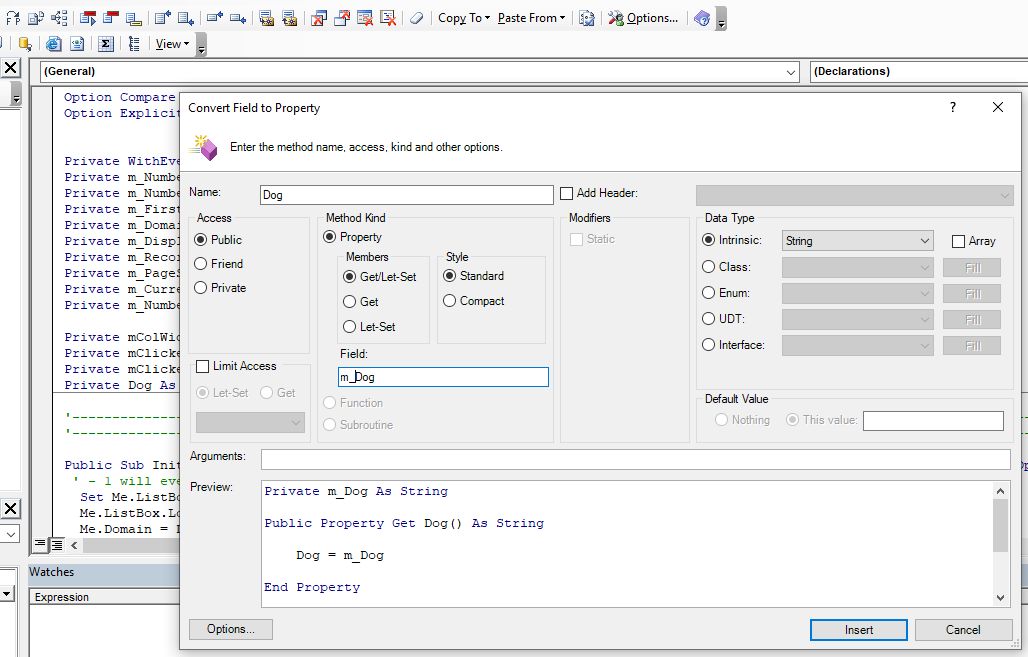Select Class data type radio

click(x=708, y=267)
